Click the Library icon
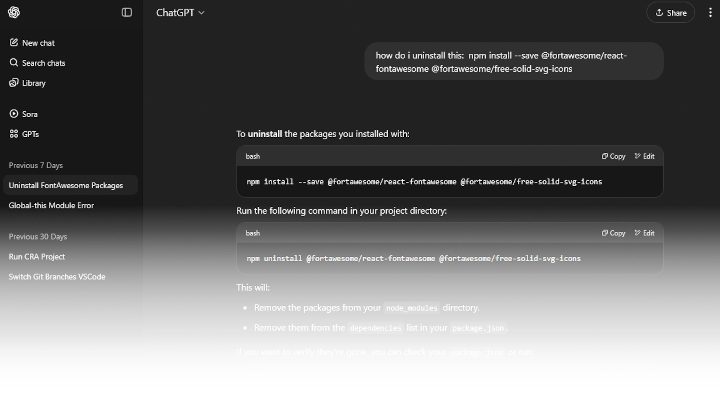Image resolution: width=720 pixels, height=399 pixels. [x=14, y=83]
